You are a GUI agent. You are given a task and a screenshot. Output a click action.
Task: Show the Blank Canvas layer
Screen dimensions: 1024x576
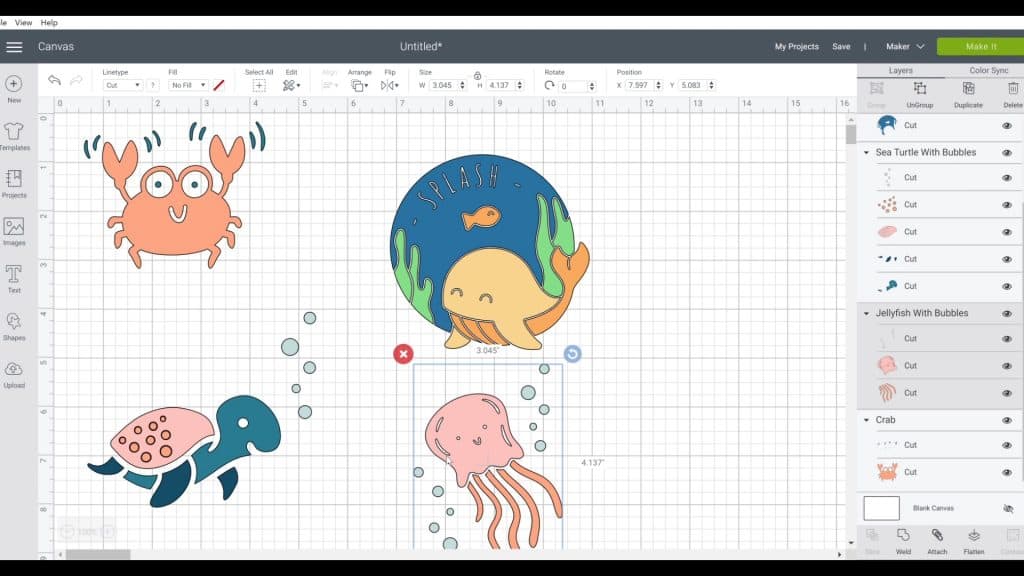click(1007, 508)
